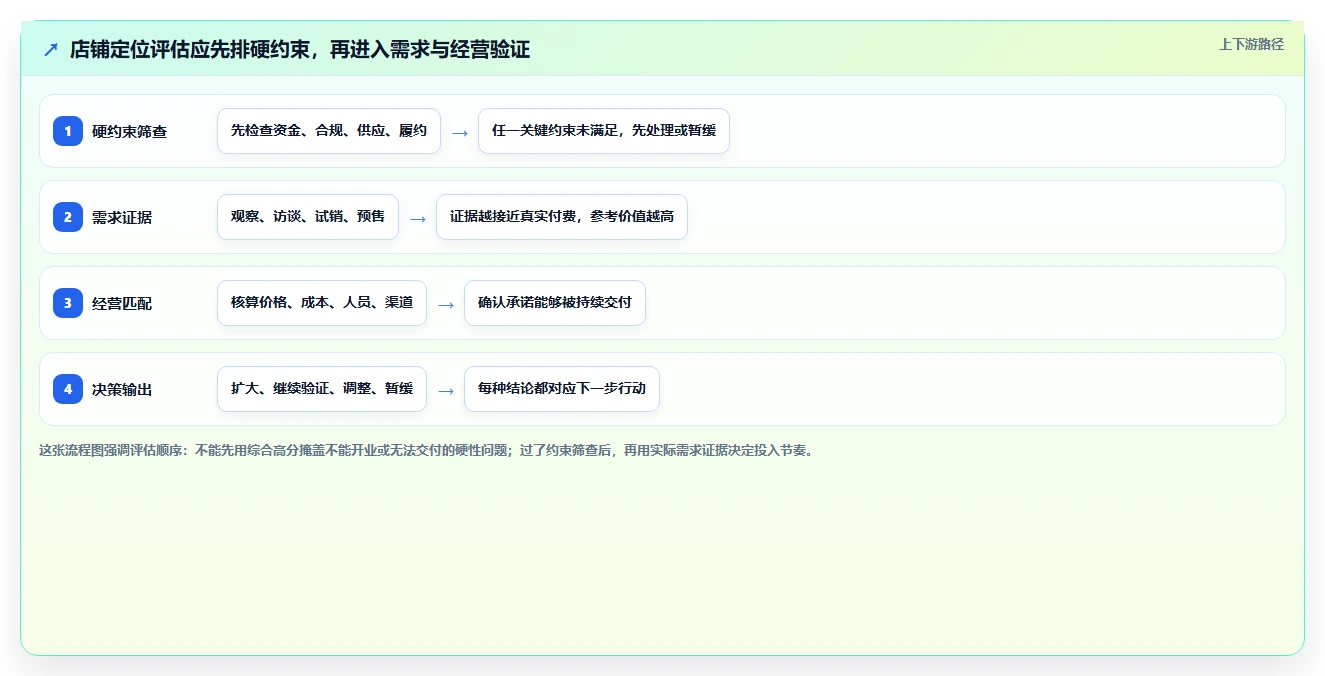Select the 证据越接近真实付费 box
Image resolution: width=1325 pixels, height=676 pixels.
click(x=562, y=217)
